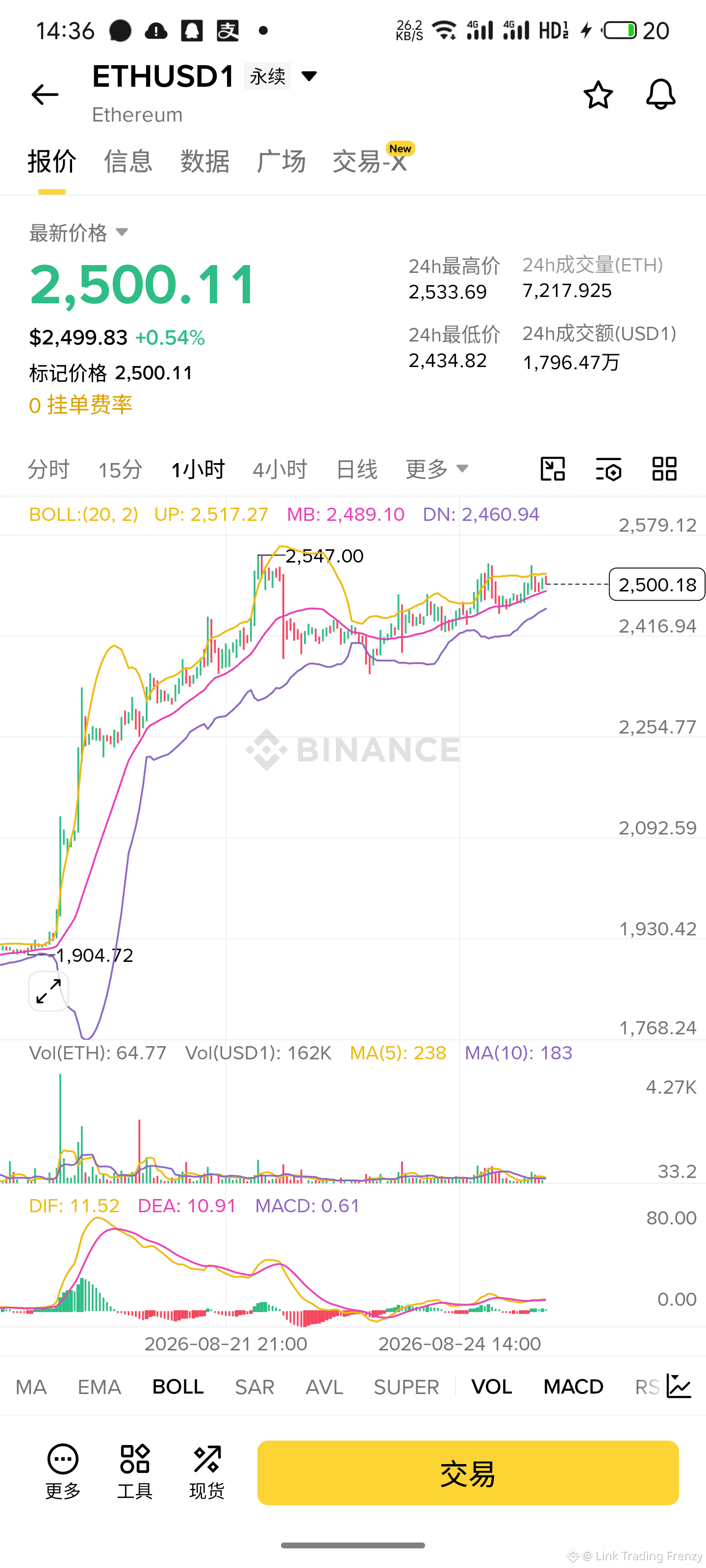Screen dimensions: 706x1568
Task: Tap the yellow 交易 button
Action: point(468,1473)
